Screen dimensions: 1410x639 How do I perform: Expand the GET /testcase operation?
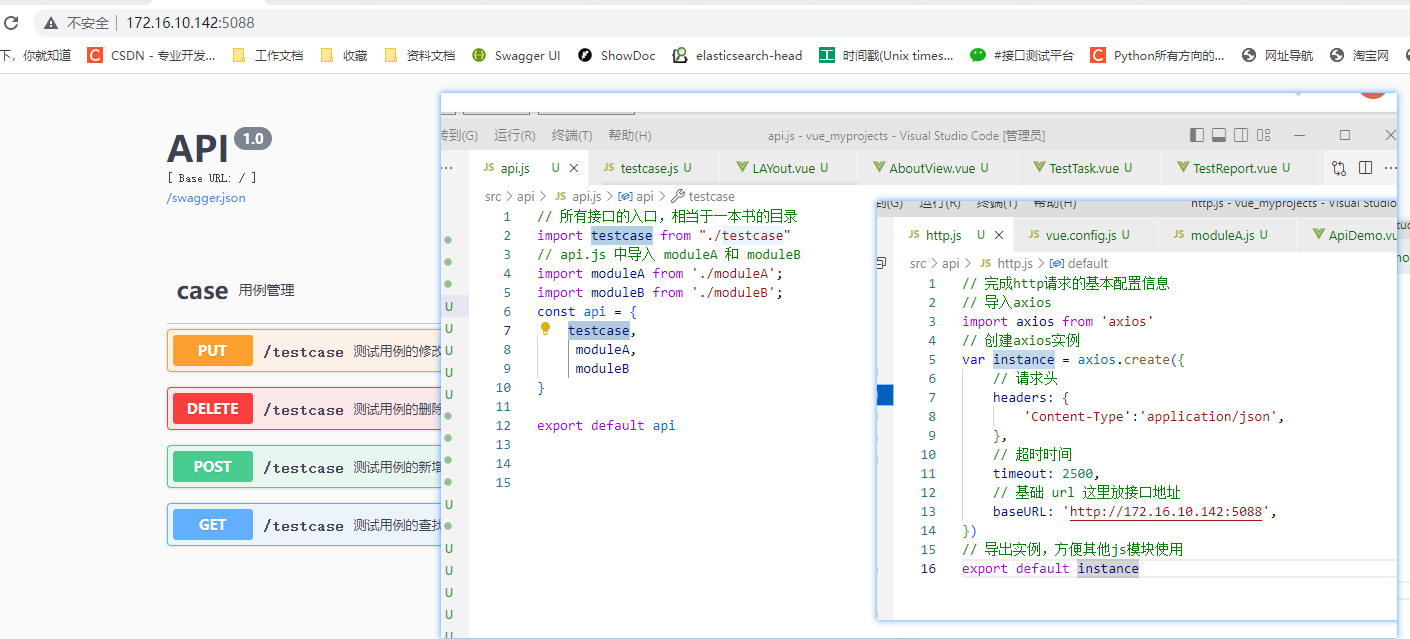pos(304,525)
